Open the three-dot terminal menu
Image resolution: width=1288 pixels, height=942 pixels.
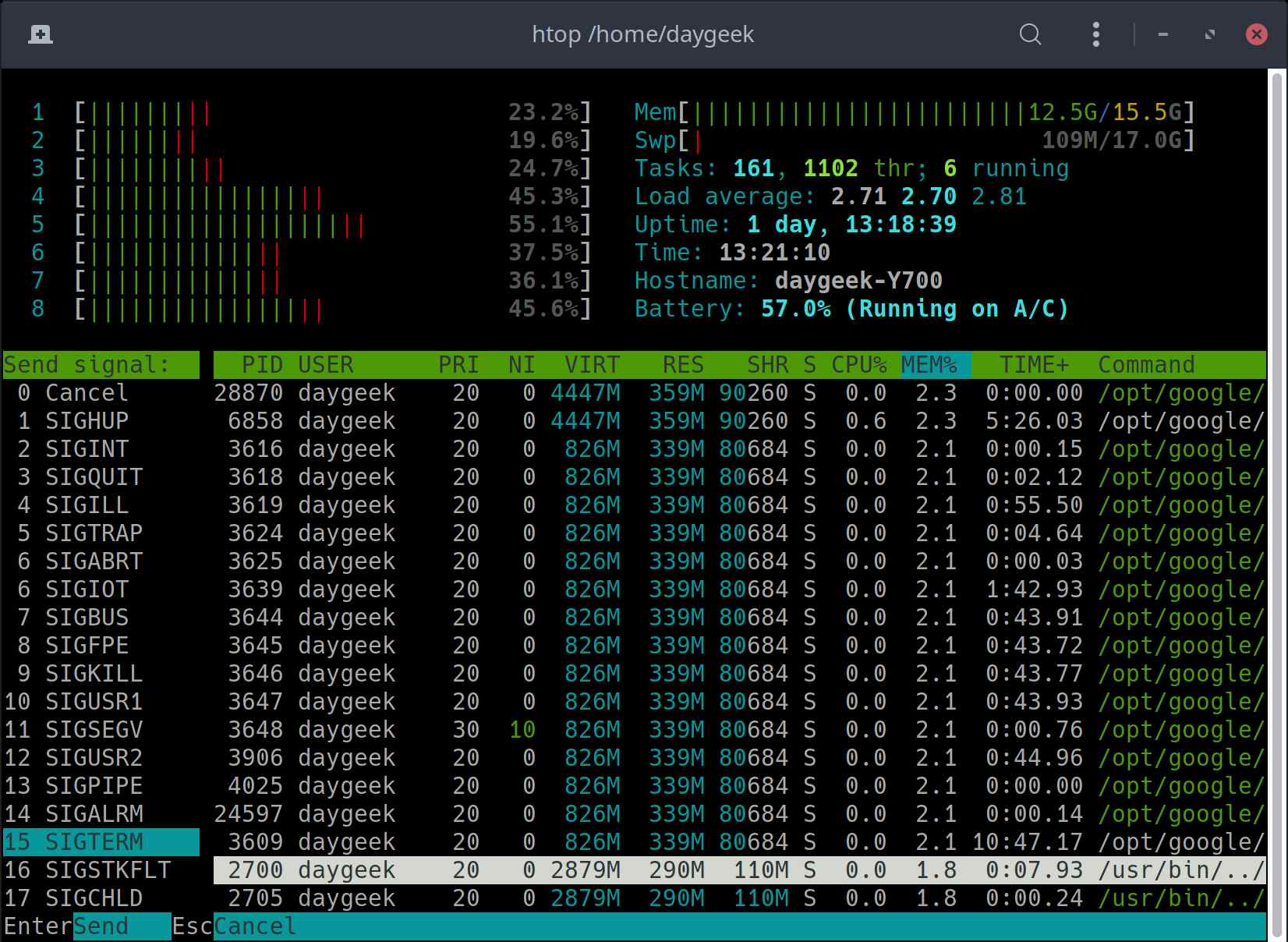click(x=1096, y=34)
